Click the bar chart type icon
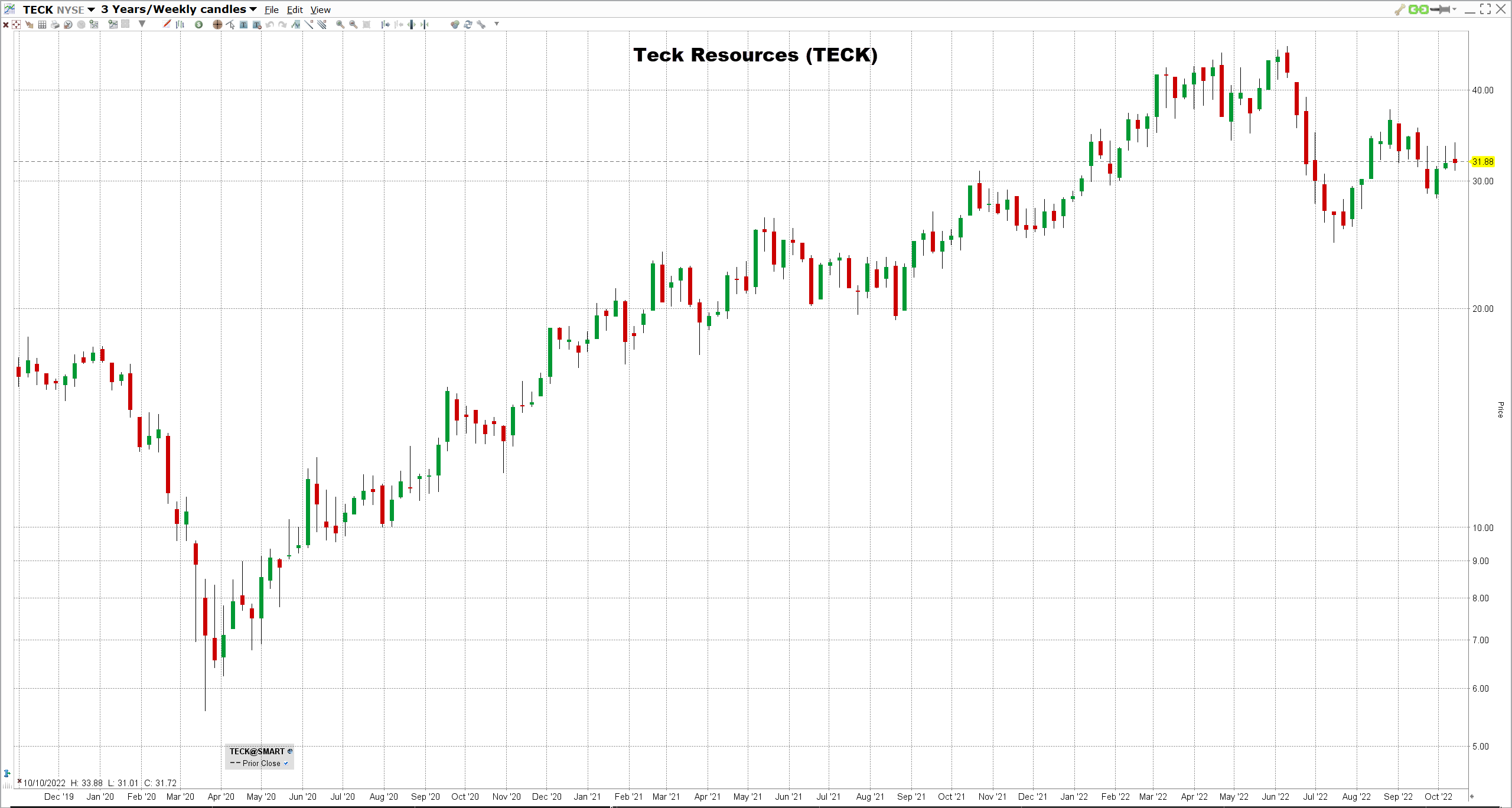 click(x=180, y=24)
